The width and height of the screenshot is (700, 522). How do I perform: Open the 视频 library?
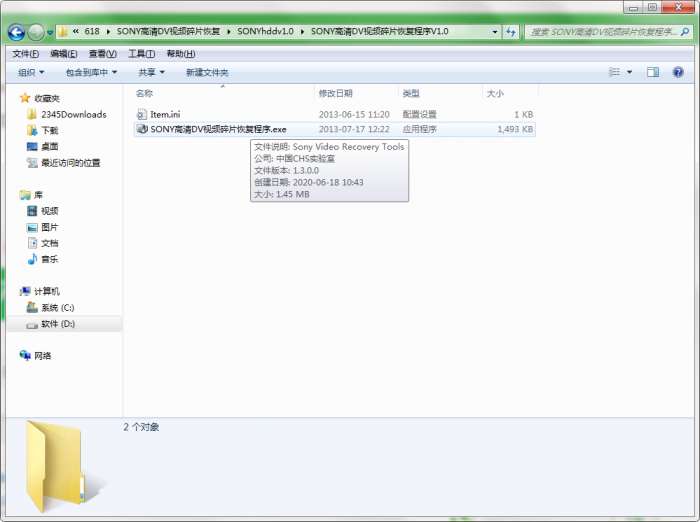50,211
